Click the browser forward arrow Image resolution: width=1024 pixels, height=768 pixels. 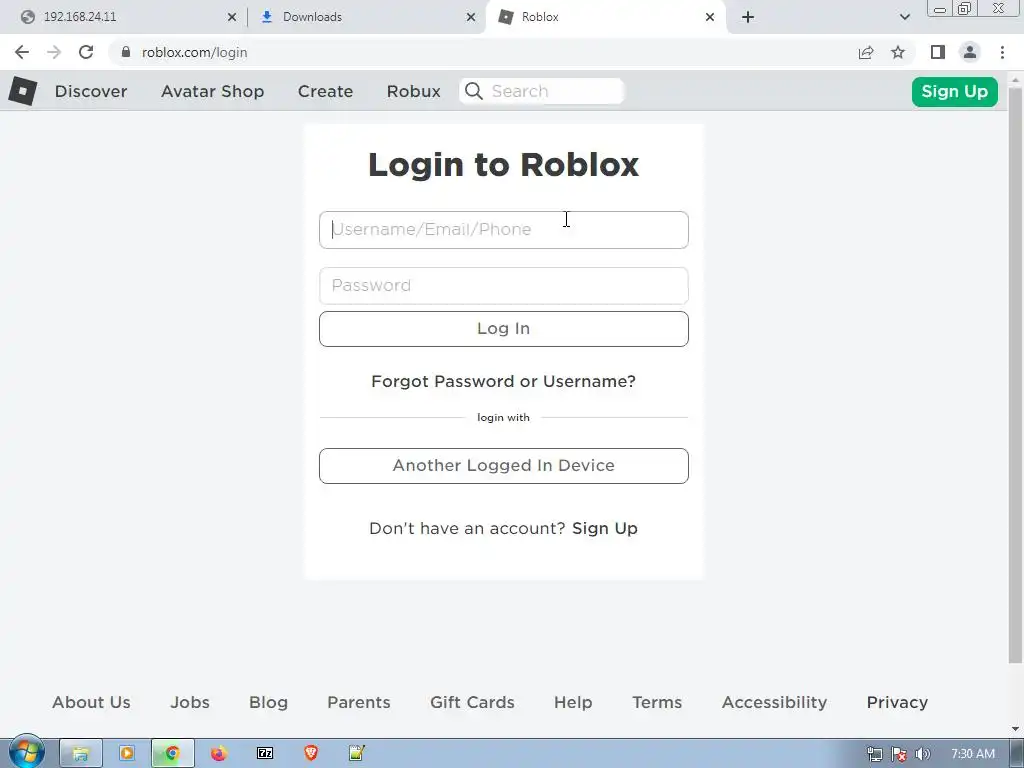coord(54,52)
